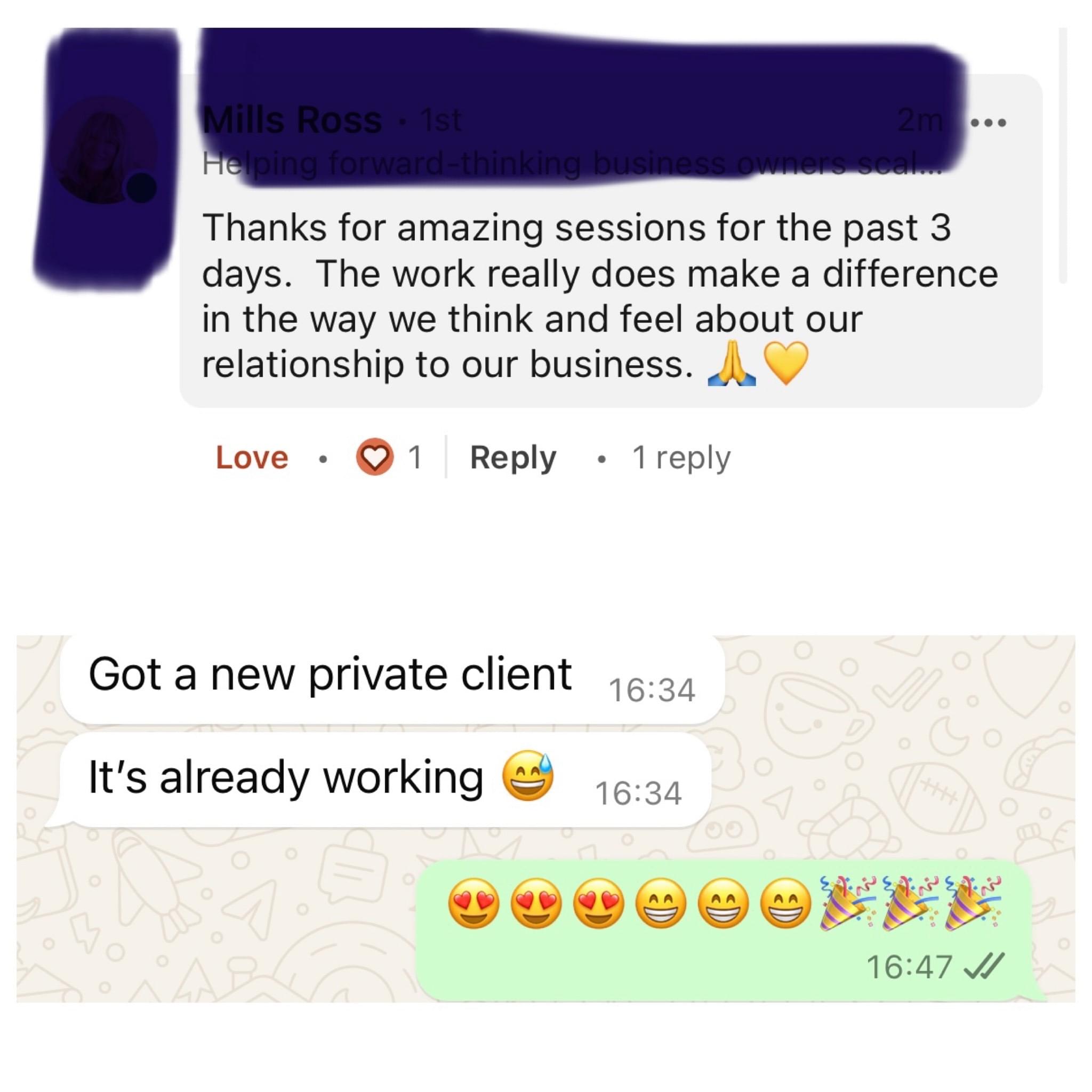Click the Love reaction button
The width and height of the screenshot is (1092, 1092).
pyautogui.click(x=252, y=457)
